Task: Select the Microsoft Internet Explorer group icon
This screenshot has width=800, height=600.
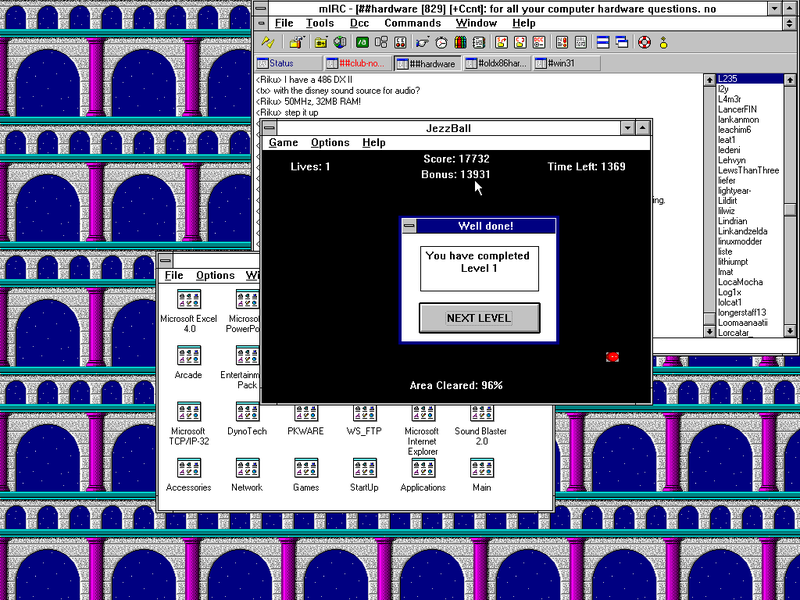Action: (x=423, y=413)
